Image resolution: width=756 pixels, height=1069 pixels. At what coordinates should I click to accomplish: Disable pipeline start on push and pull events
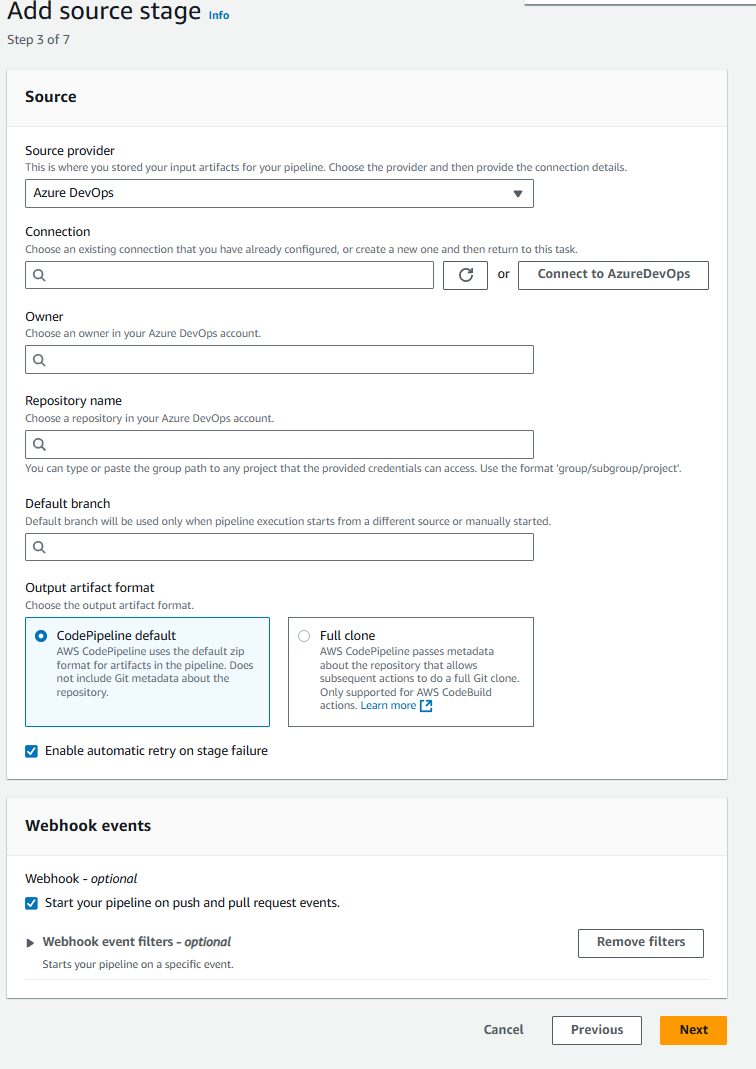[31, 901]
